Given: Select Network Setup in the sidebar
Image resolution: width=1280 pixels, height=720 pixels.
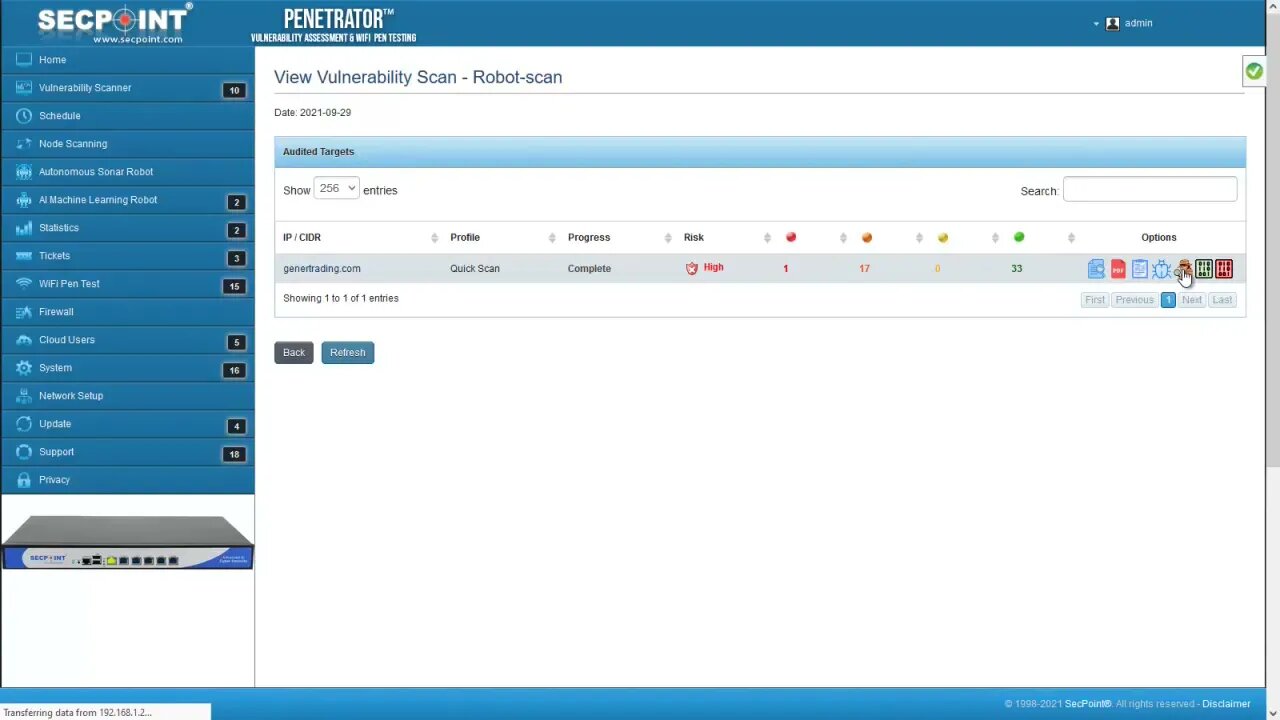Looking at the screenshot, I should [127, 396].
